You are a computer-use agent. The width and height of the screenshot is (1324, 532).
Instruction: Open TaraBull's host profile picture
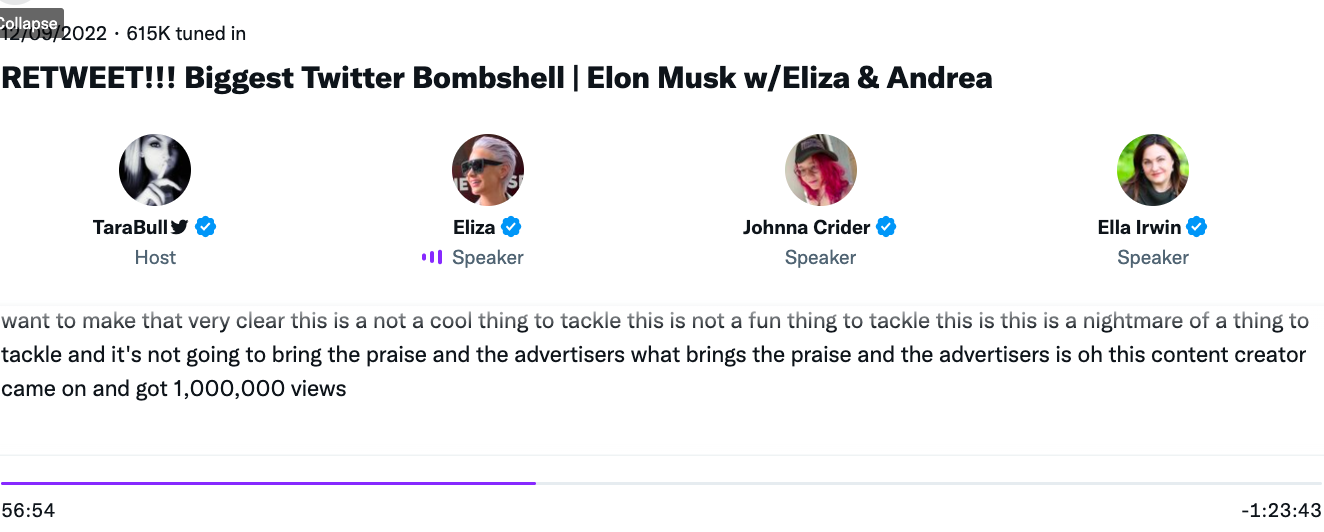point(155,170)
